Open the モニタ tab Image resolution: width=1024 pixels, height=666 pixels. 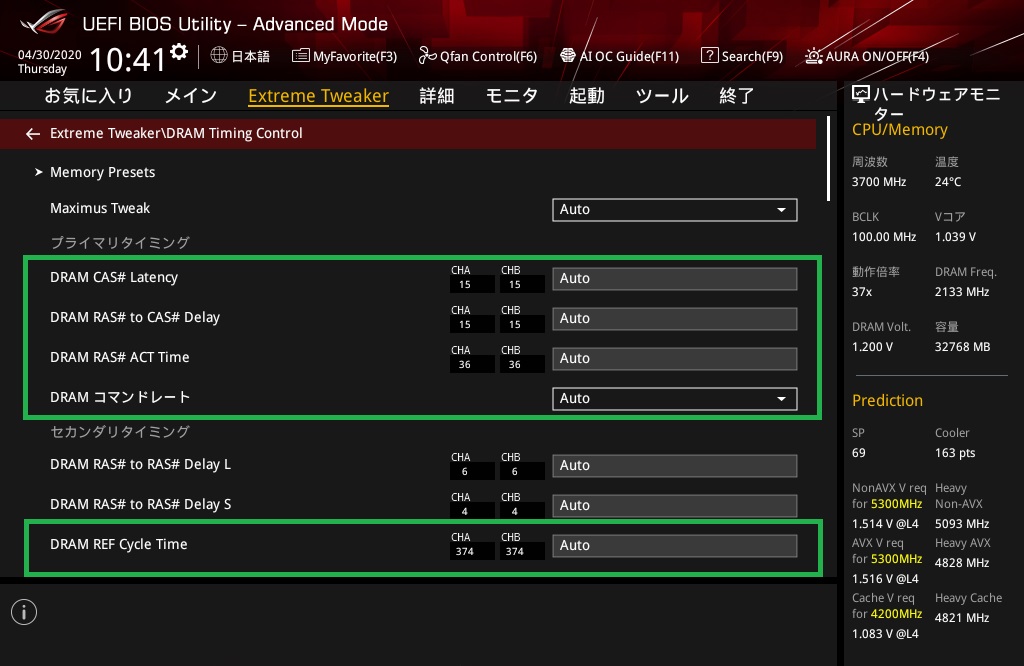(511, 96)
